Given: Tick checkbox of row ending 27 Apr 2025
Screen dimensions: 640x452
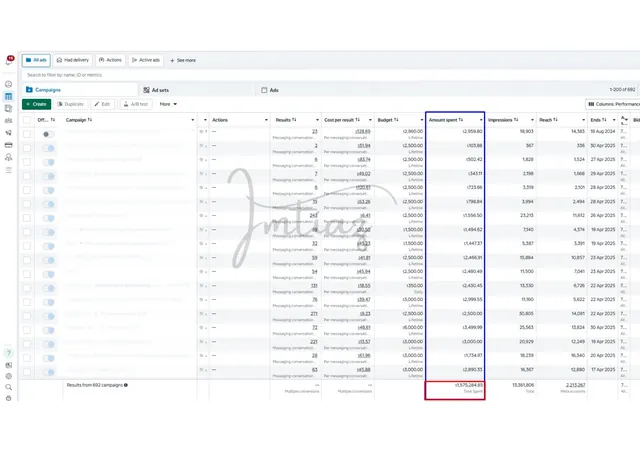Looking at the screenshot, I should pyautogui.click(x=27, y=162).
